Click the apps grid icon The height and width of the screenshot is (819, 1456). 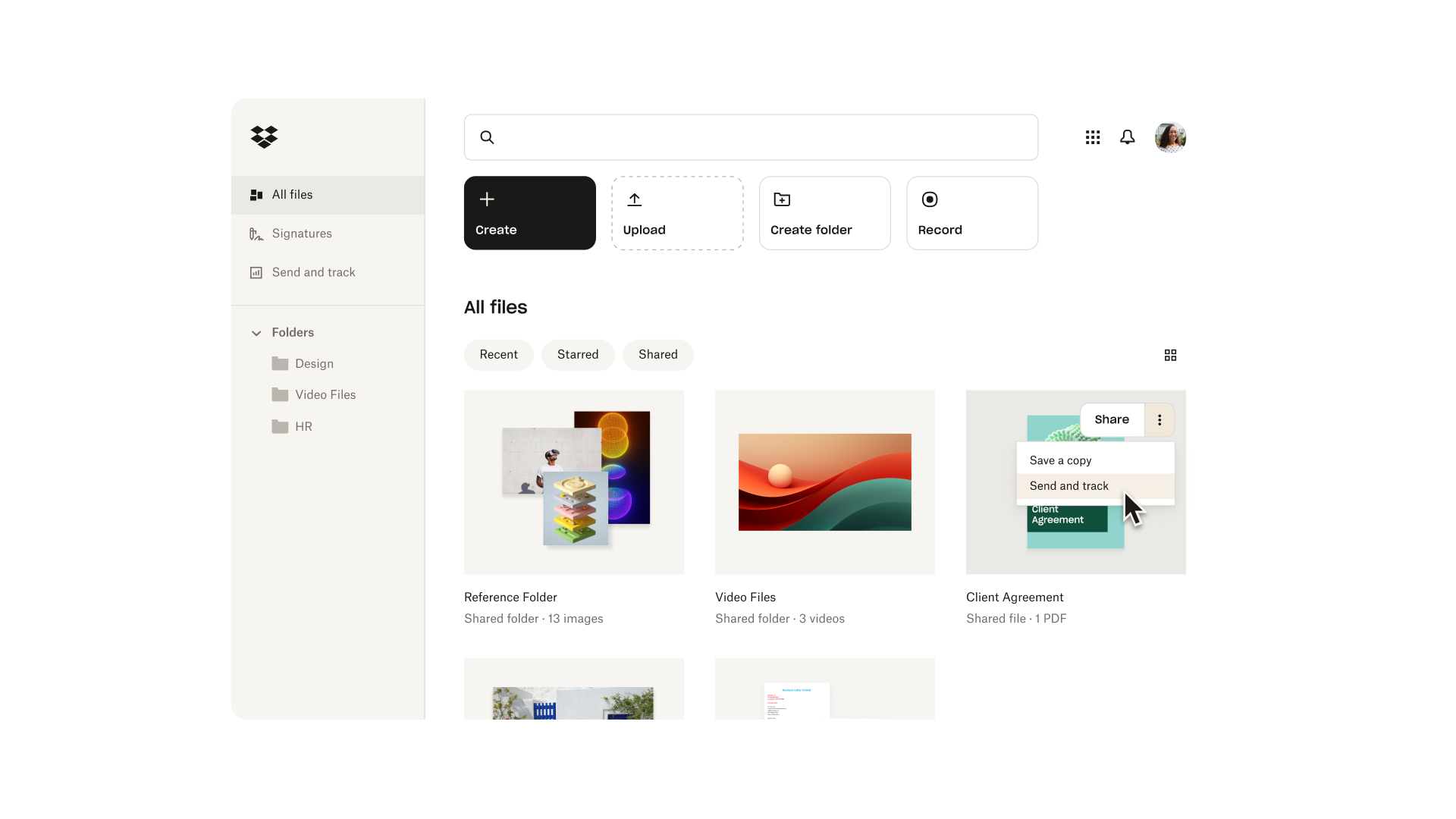pos(1093,137)
